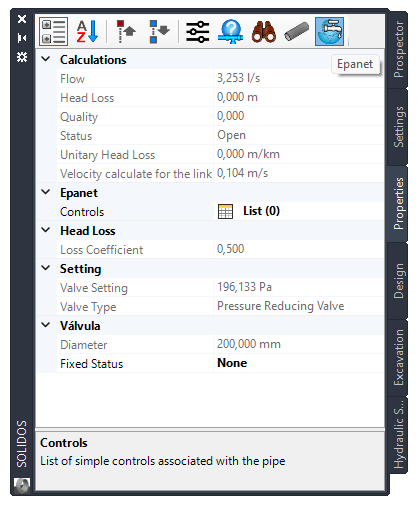This screenshot has height=507, width=419.
Task: Collapse the Calculations section
Action: (x=46, y=59)
